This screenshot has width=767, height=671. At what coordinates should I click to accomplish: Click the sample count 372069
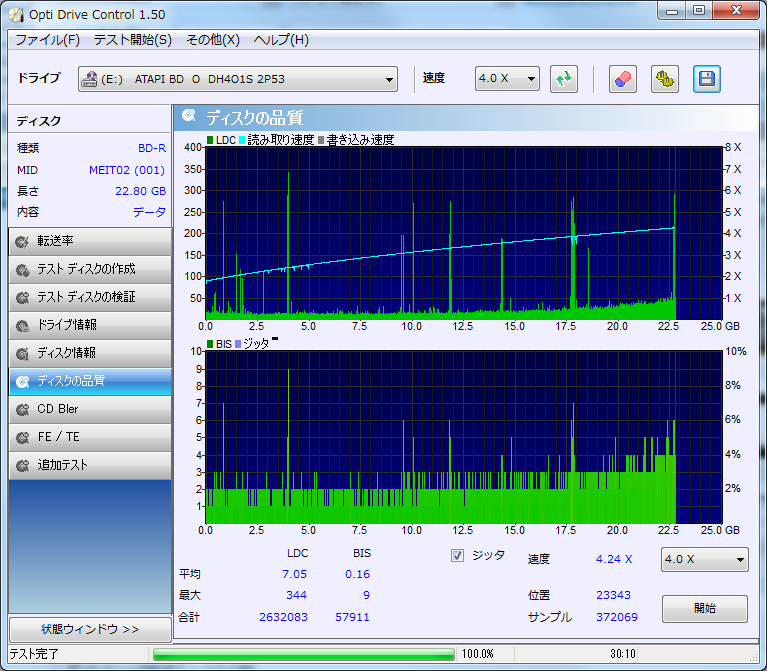[617, 617]
